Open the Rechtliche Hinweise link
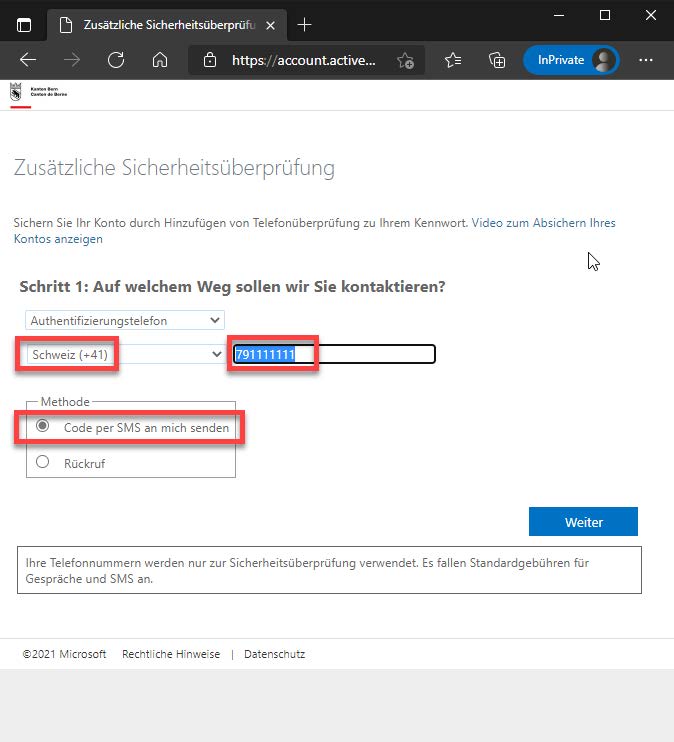Image resolution: width=674 pixels, height=742 pixels. tap(171, 654)
